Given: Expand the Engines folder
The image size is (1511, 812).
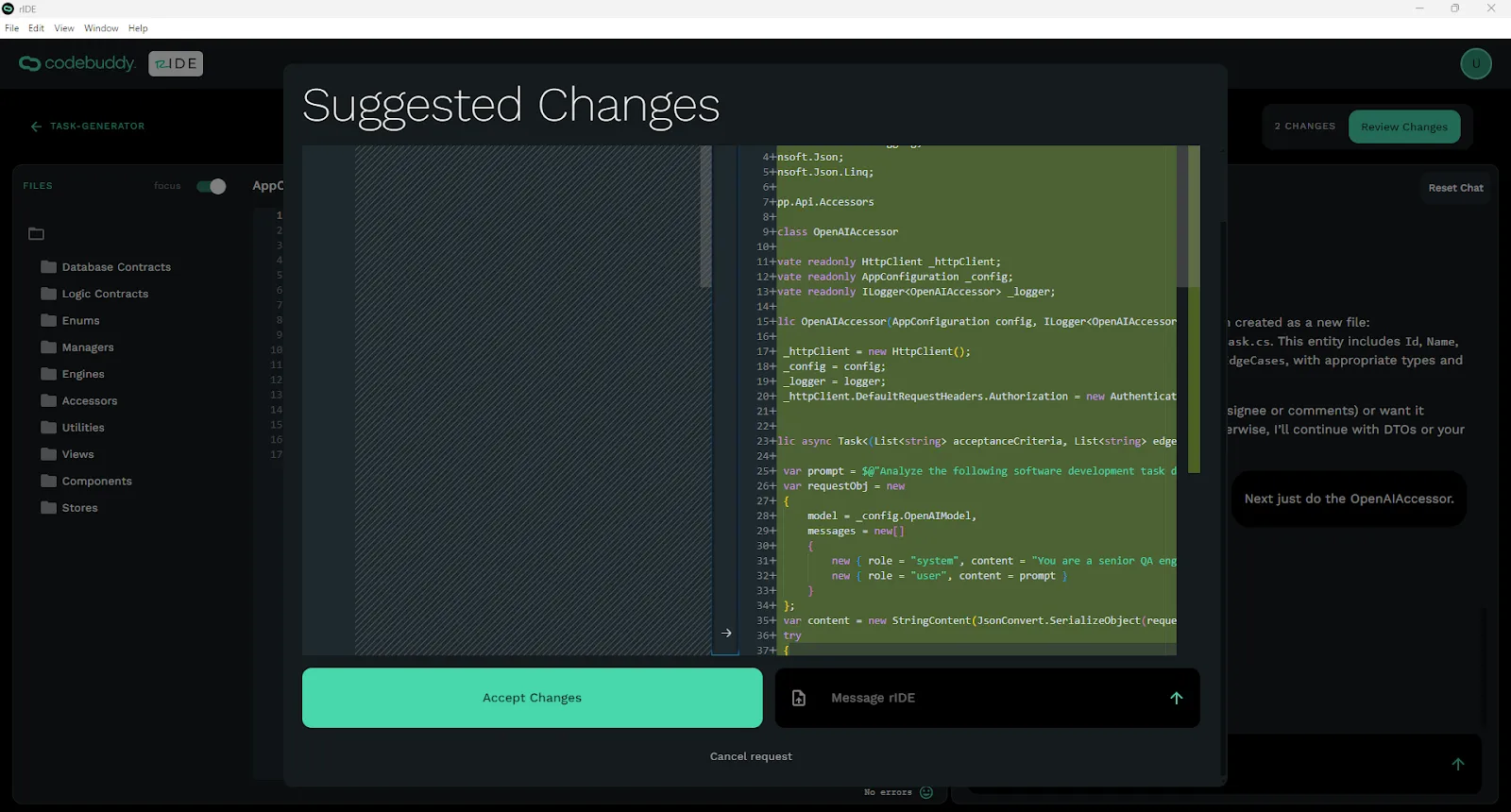Looking at the screenshot, I should tap(73, 374).
